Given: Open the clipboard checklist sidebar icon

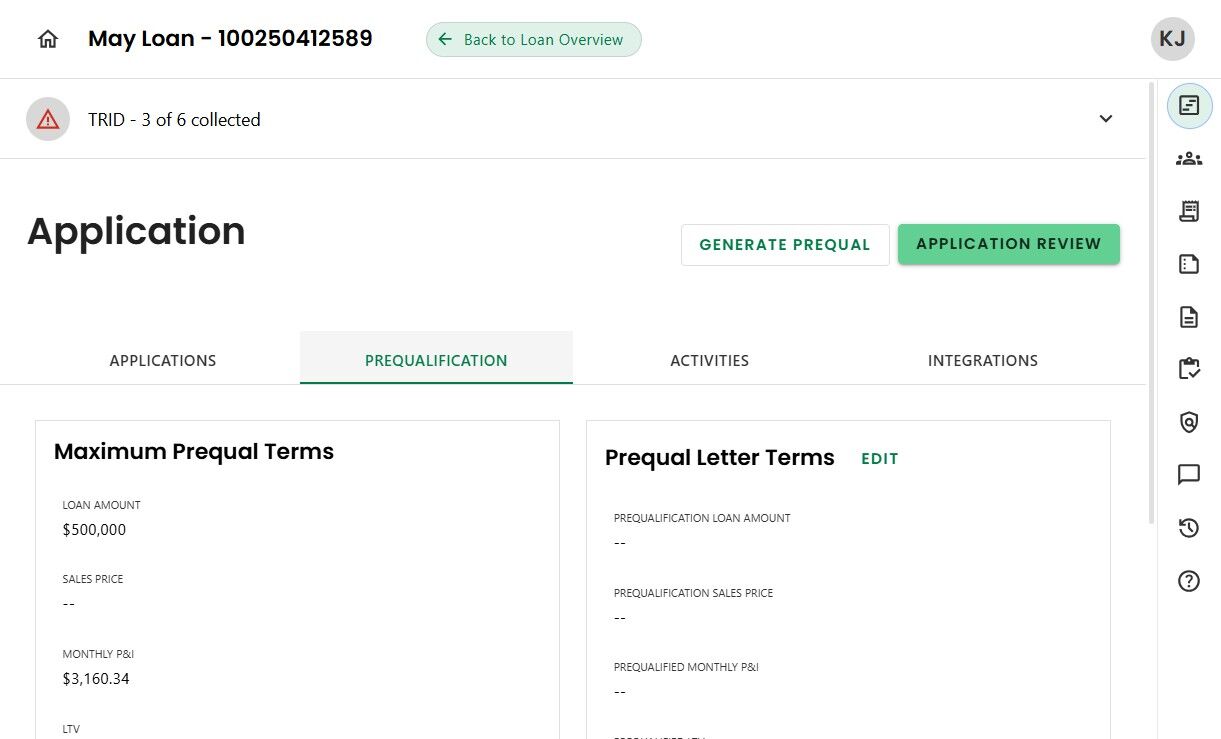Looking at the screenshot, I should (x=1189, y=369).
